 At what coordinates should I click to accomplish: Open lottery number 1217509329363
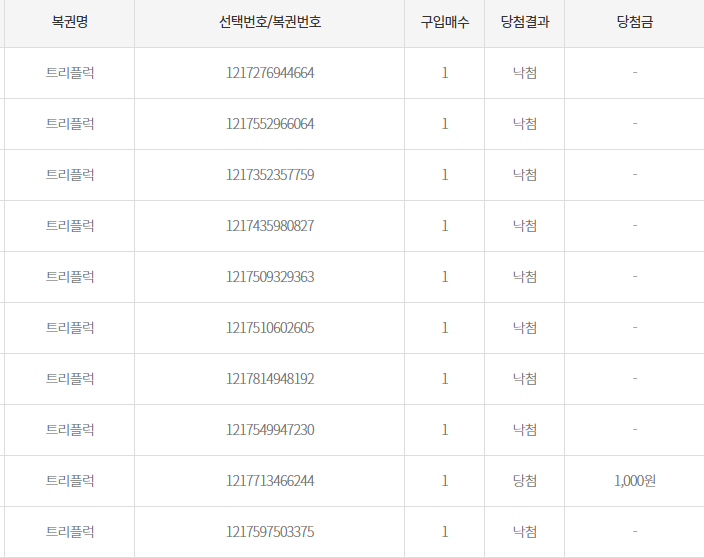pyautogui.click(x=270, y=277)
